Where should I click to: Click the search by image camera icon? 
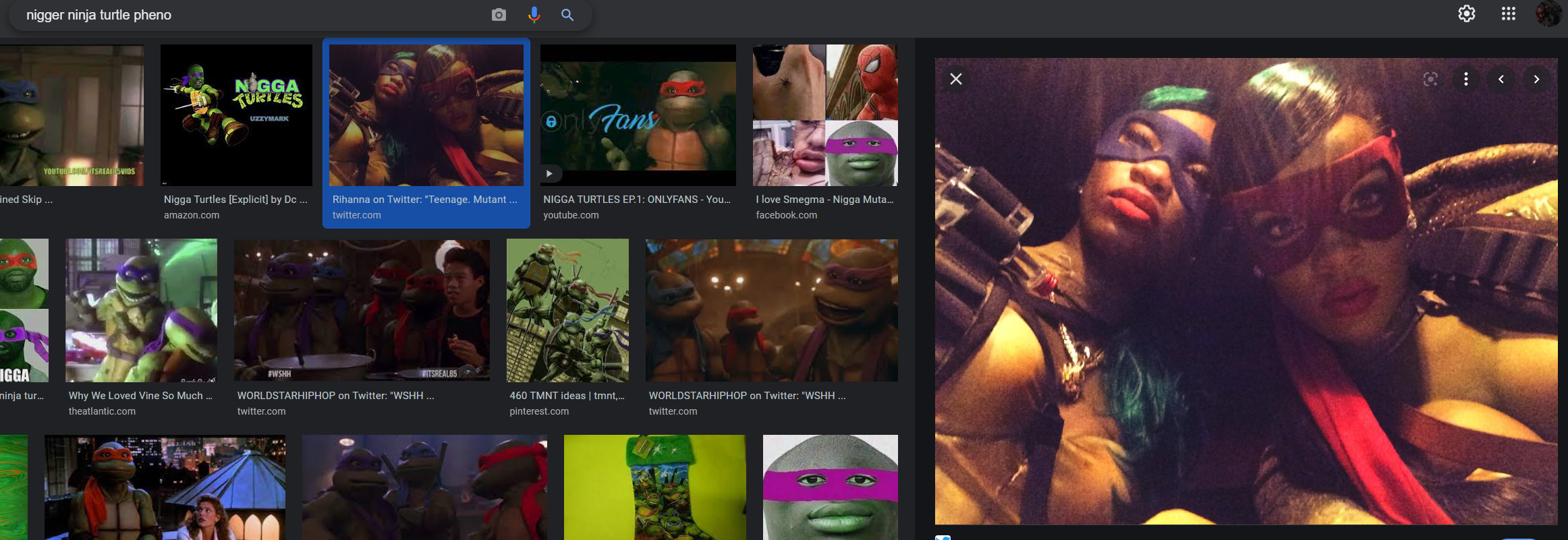coord(499,15)
